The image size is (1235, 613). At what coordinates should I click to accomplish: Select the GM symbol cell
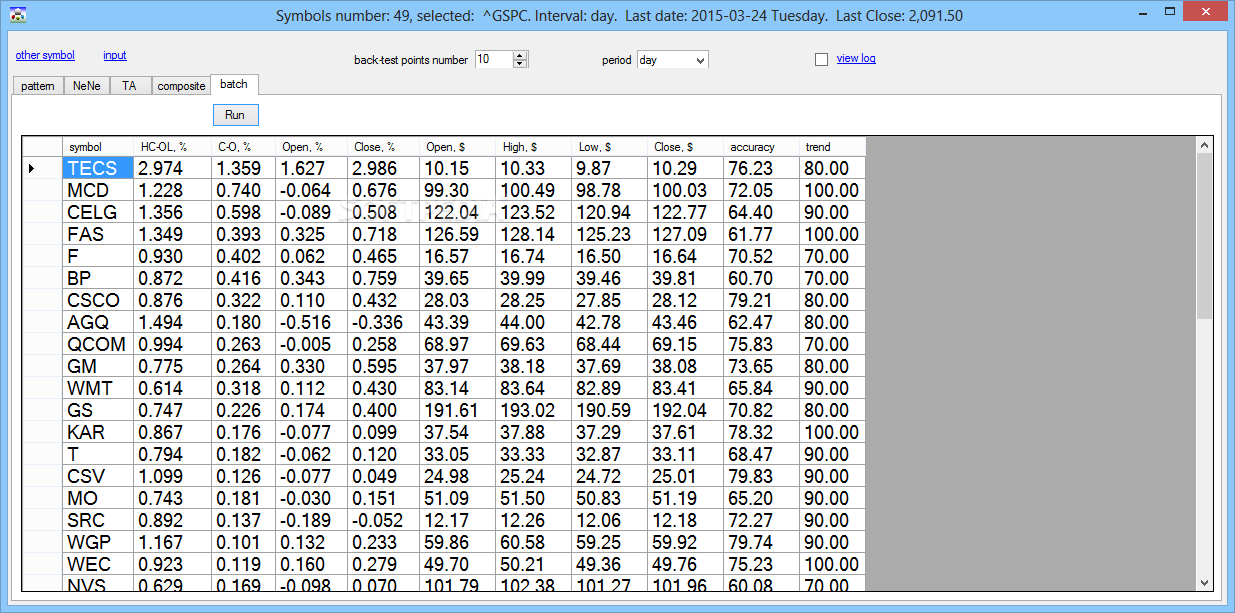click(98, 367)
